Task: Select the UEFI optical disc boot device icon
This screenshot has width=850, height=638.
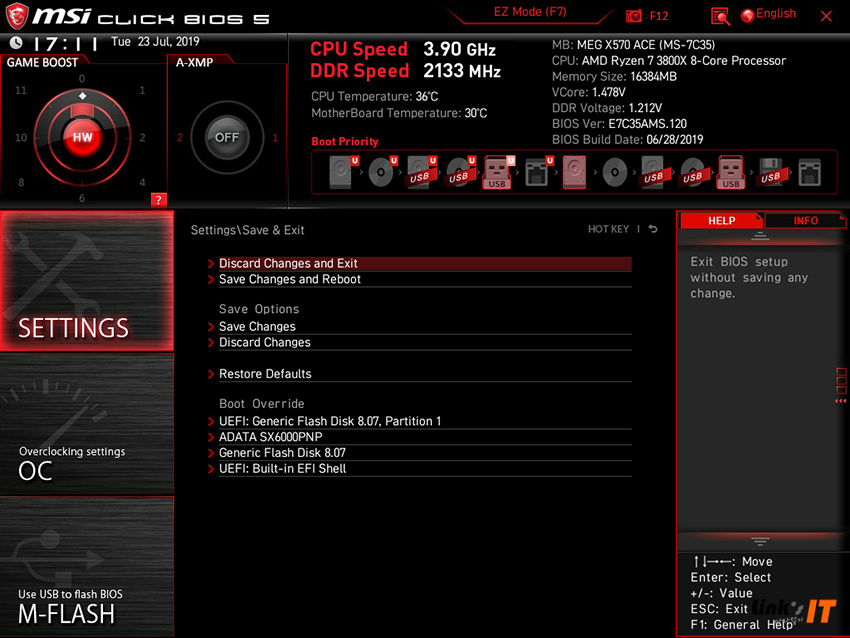Action: pos(382,172)
